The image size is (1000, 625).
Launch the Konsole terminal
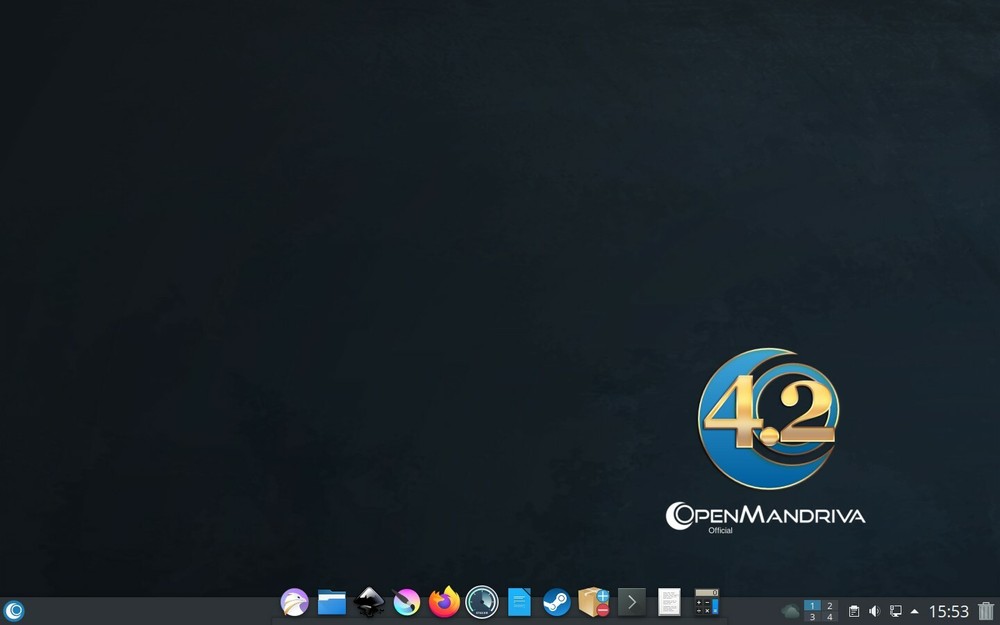click(x=630, y=604)
